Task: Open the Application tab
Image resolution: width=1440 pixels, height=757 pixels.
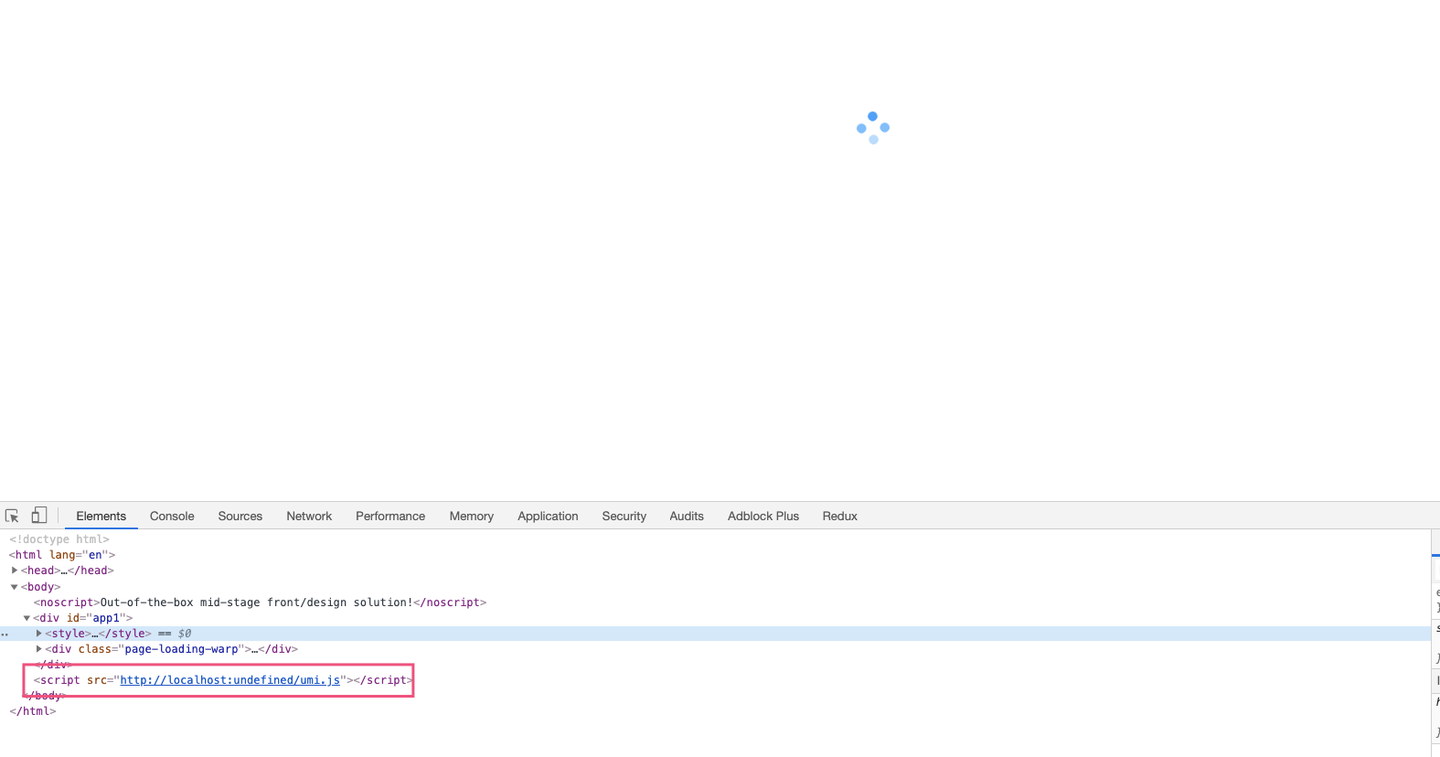Action: (x=548, y=516)
